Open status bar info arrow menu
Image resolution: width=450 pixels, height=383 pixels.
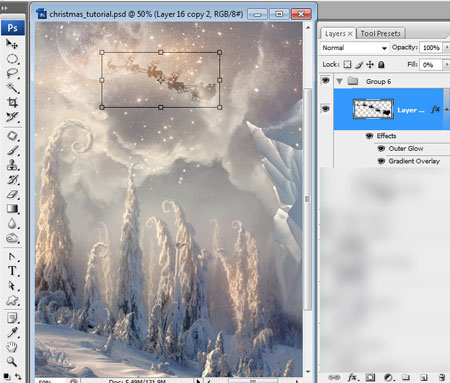coord(198,381)
